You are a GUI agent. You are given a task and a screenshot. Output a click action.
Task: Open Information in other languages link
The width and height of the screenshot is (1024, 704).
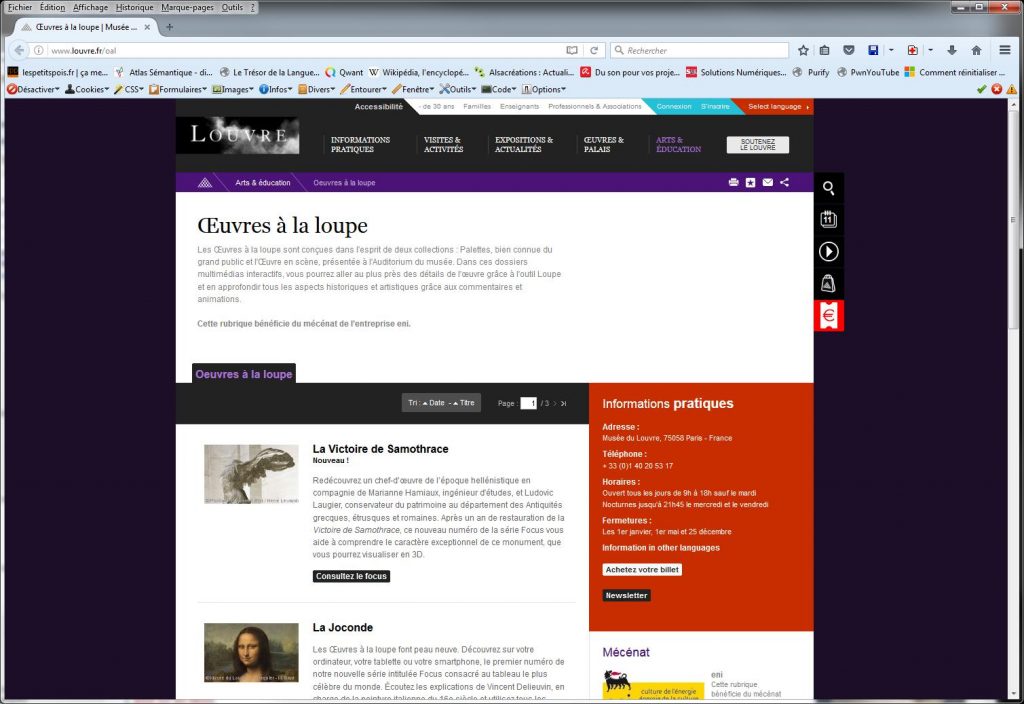point(661,548)
